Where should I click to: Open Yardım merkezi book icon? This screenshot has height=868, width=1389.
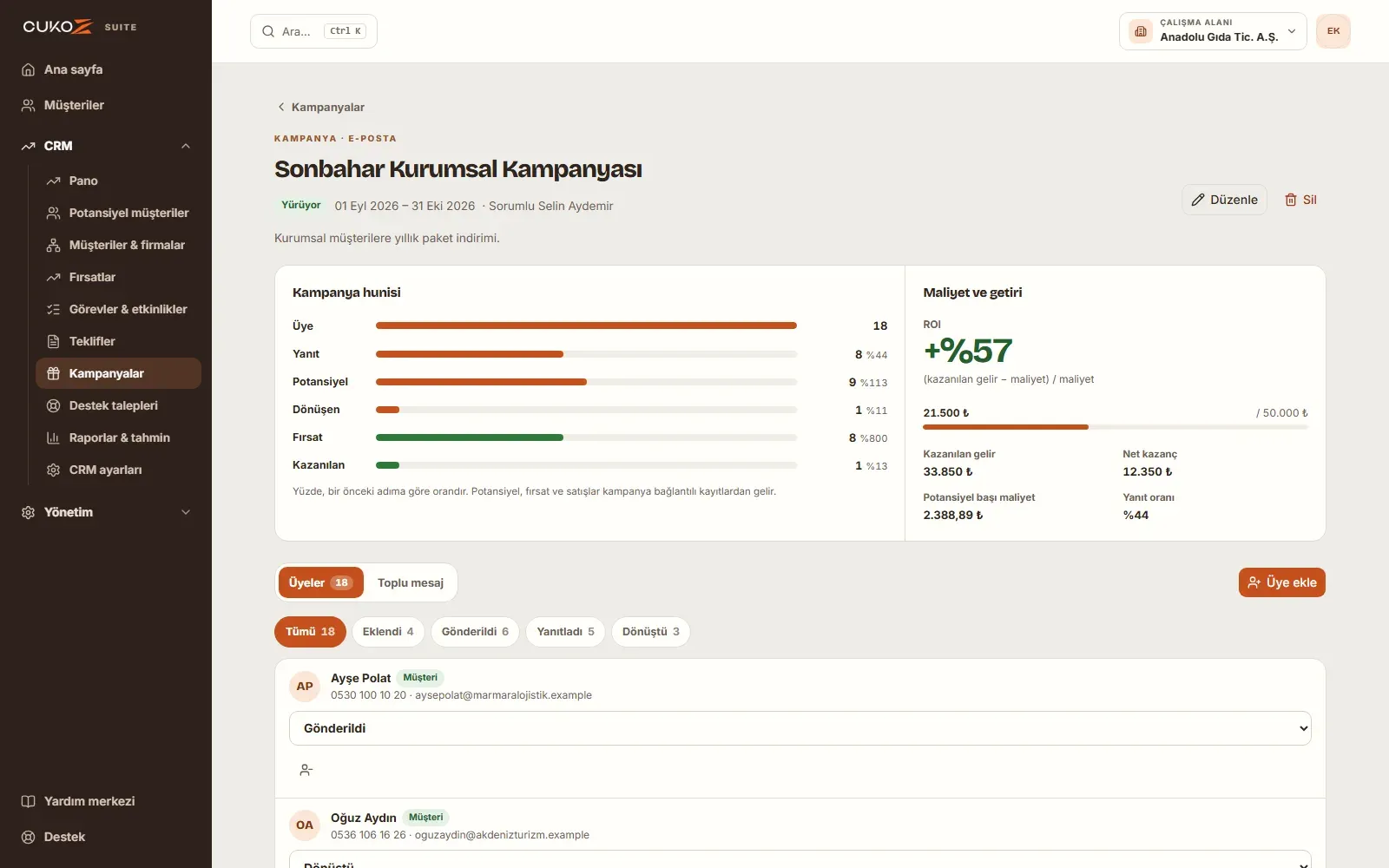[x=29, y=801]
